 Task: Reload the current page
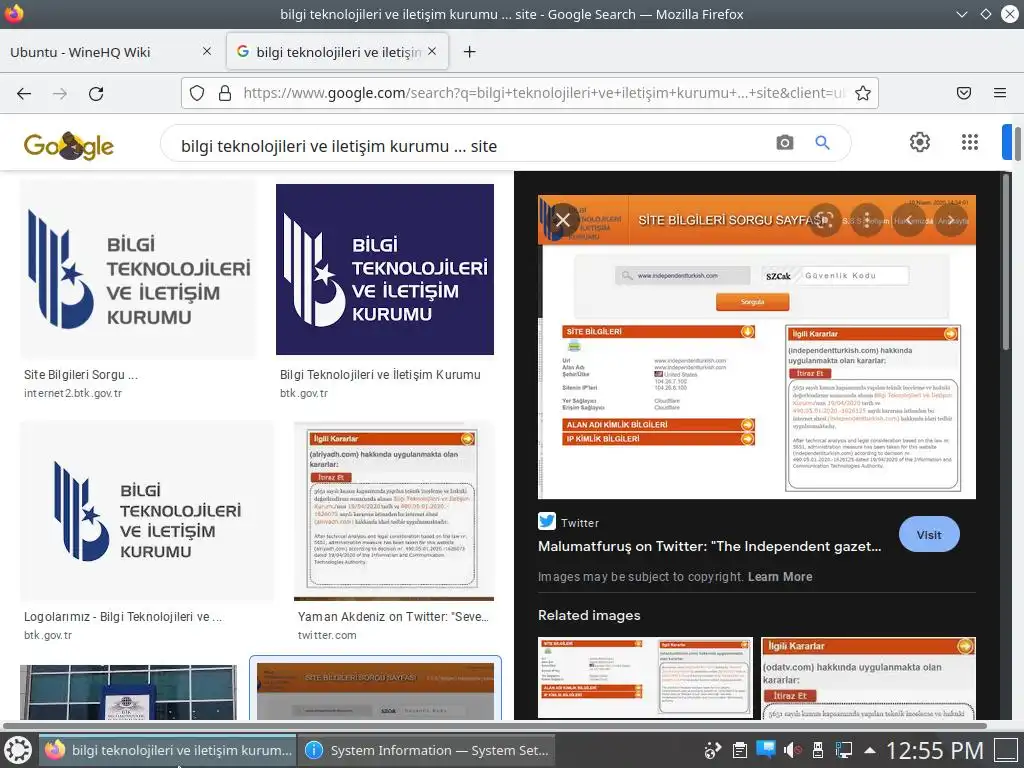pyautogui.click(x=96, y=93)
